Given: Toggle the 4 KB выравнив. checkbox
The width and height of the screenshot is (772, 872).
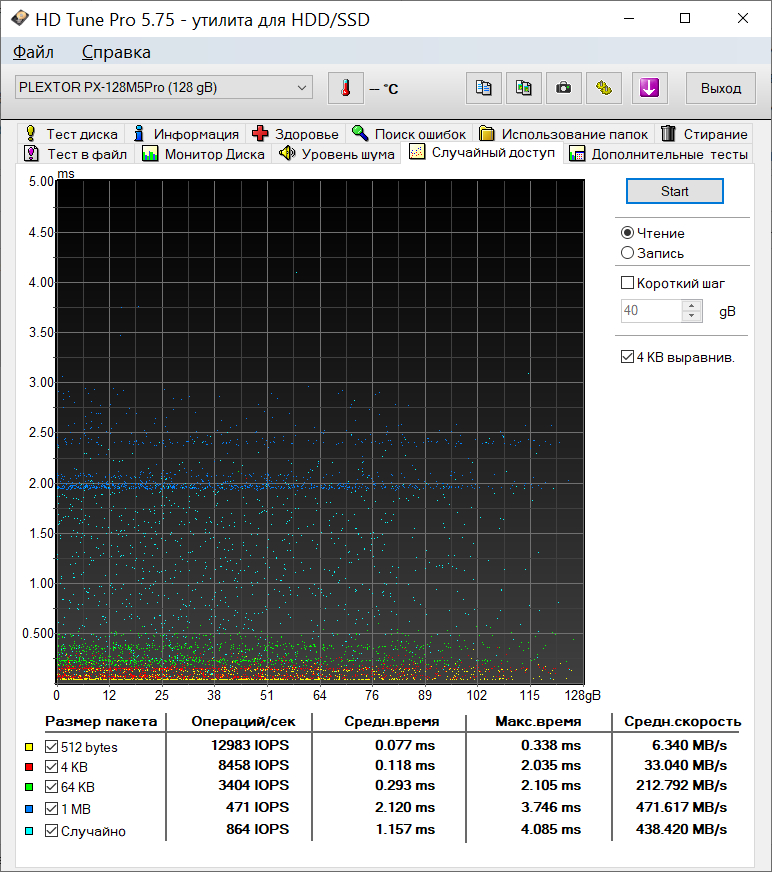Looking at the screenshot, I should [627, 357].
